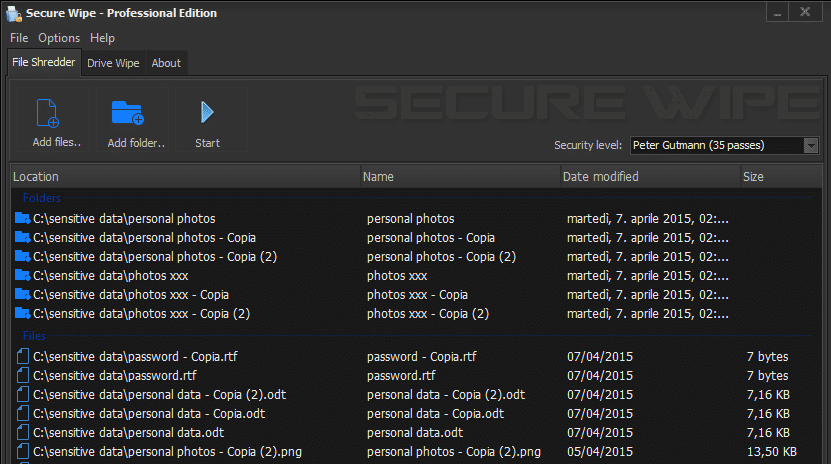Select folder icon for photos xxx - Copia (2)
This screenshot has height=464, width=831.
point(22,314)
